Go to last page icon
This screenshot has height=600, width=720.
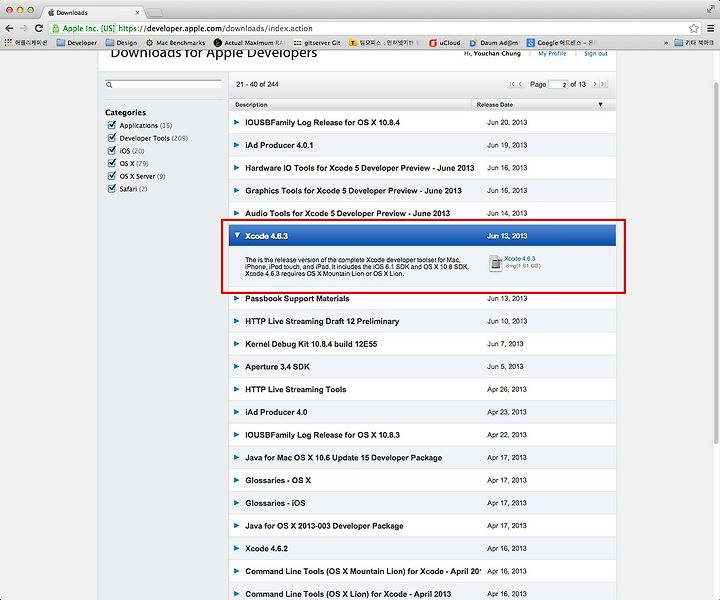pyautogui.click(x=604, y=84)
